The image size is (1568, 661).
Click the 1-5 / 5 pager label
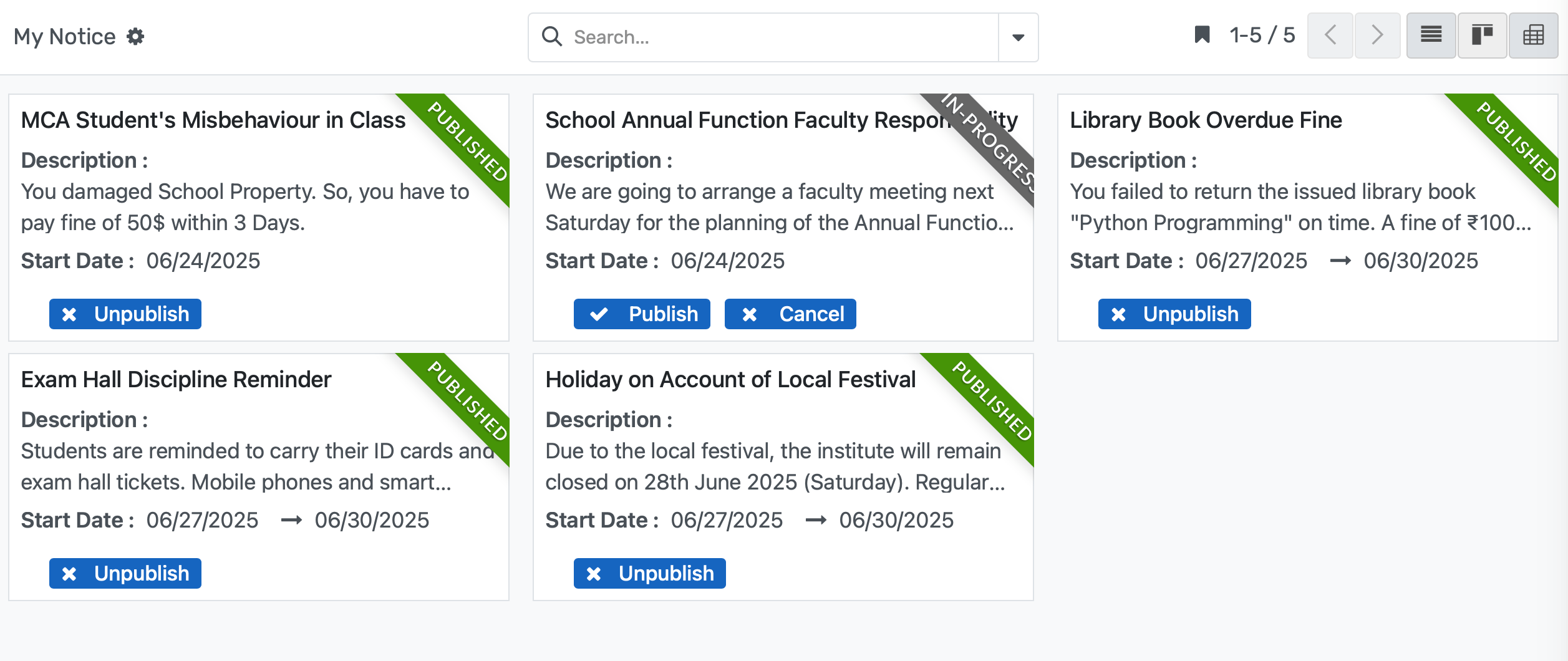pos(1260,35)
